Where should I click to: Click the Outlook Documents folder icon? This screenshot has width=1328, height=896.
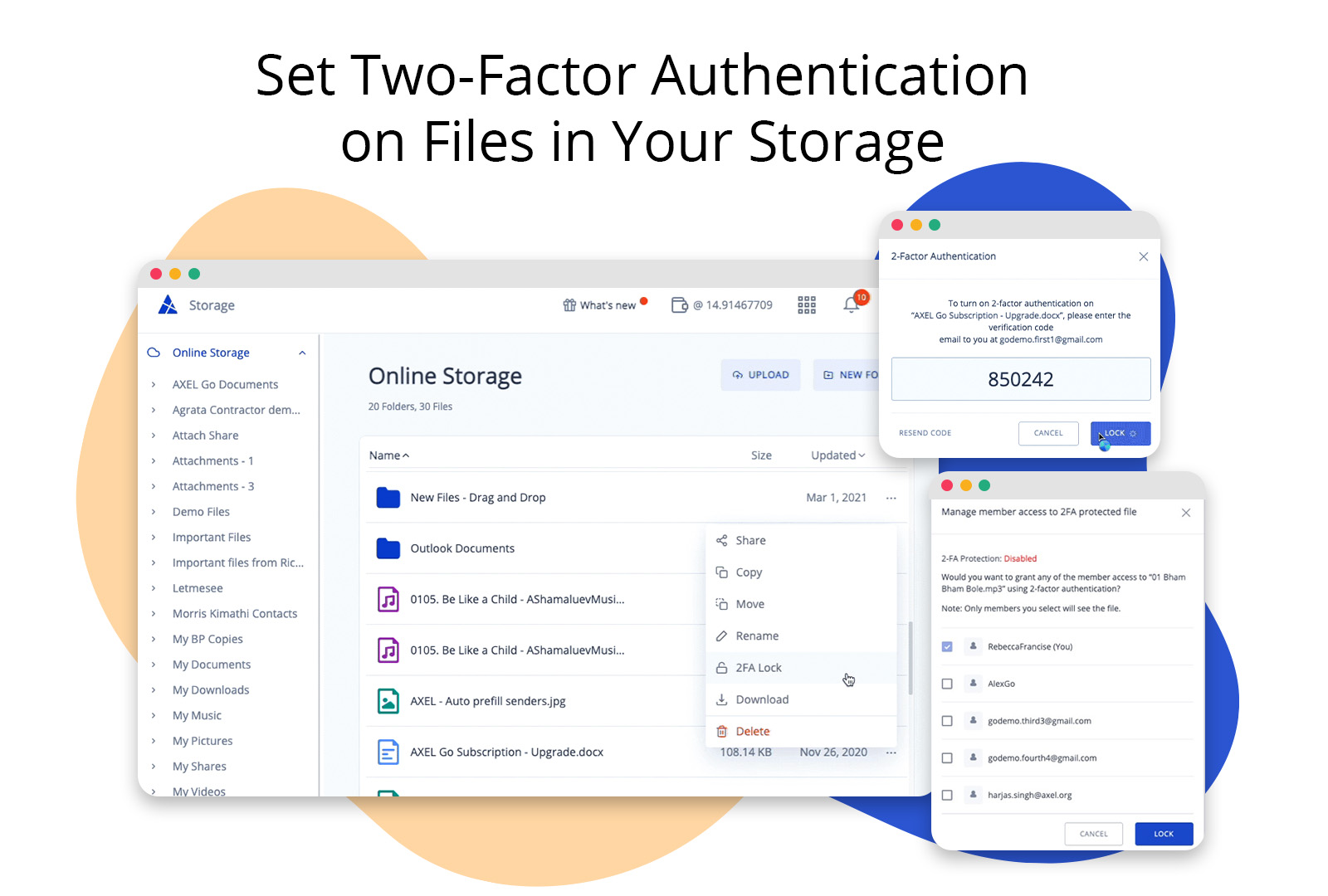pos(388,548)
